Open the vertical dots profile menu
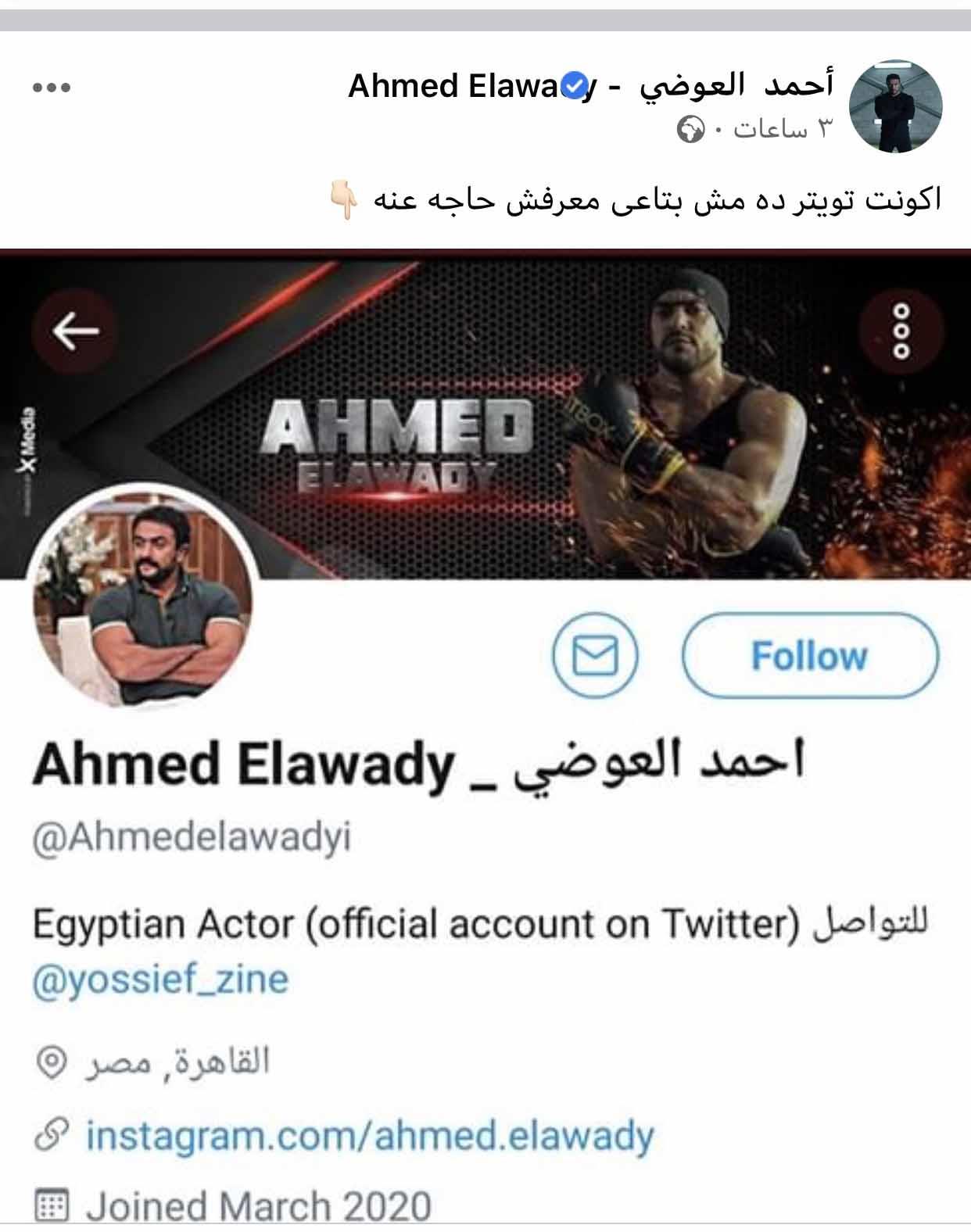971x1232 pixels. point(901,330)
